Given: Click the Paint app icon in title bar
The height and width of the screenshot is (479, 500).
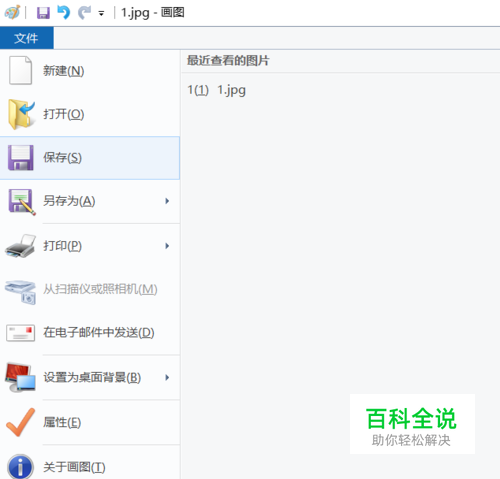Looking at the screenshot, I should pos(12,13).
